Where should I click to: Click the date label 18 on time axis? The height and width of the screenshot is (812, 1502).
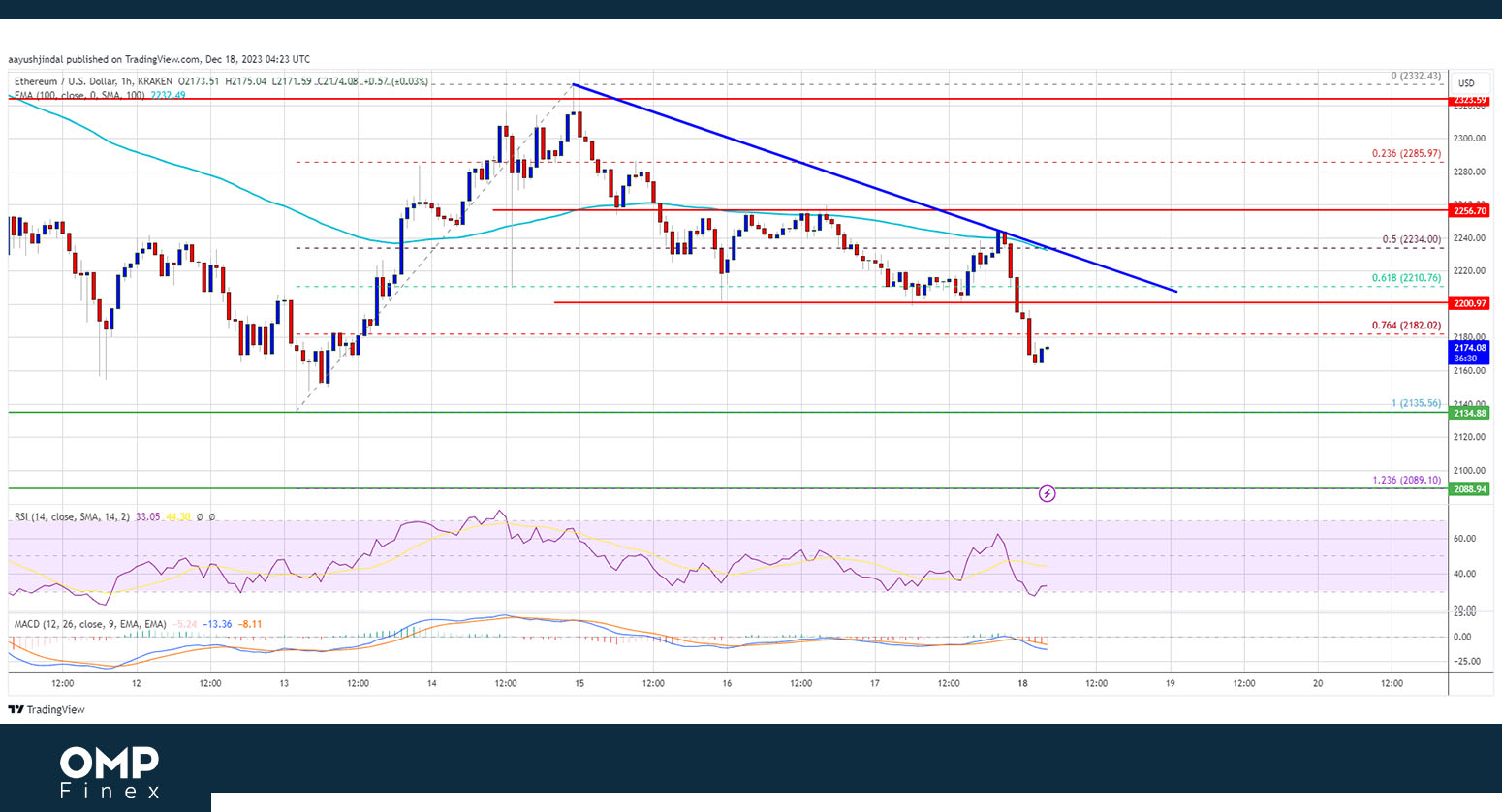(1022, 683)
